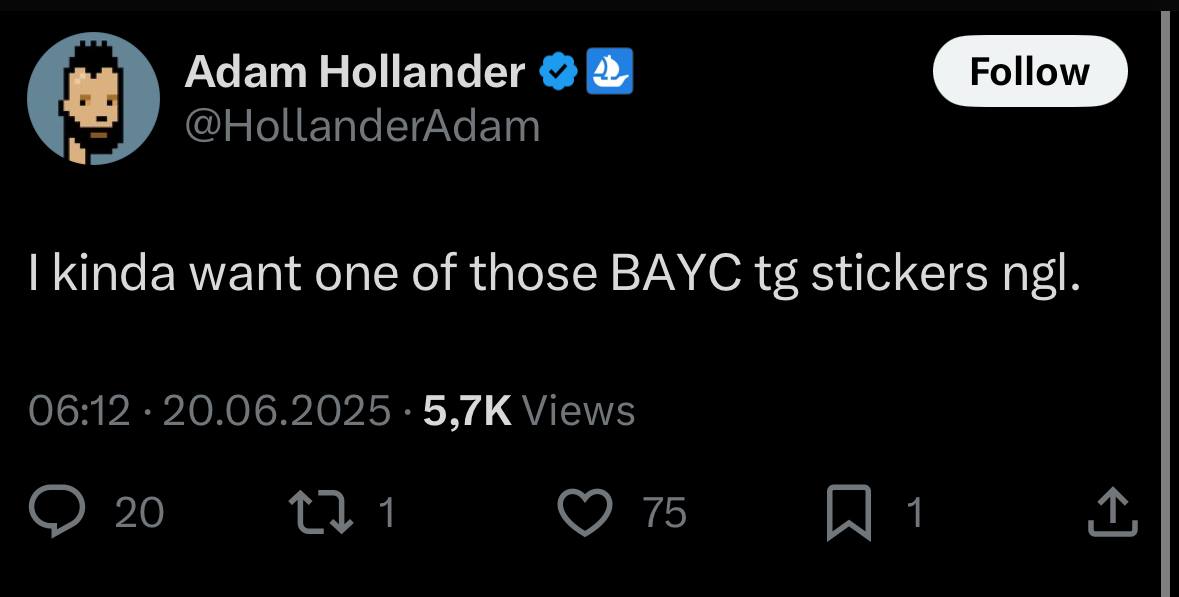Click the 06:12 timestamp
The height and width of the screenshot is (597, 1179).
click(79, 411)
